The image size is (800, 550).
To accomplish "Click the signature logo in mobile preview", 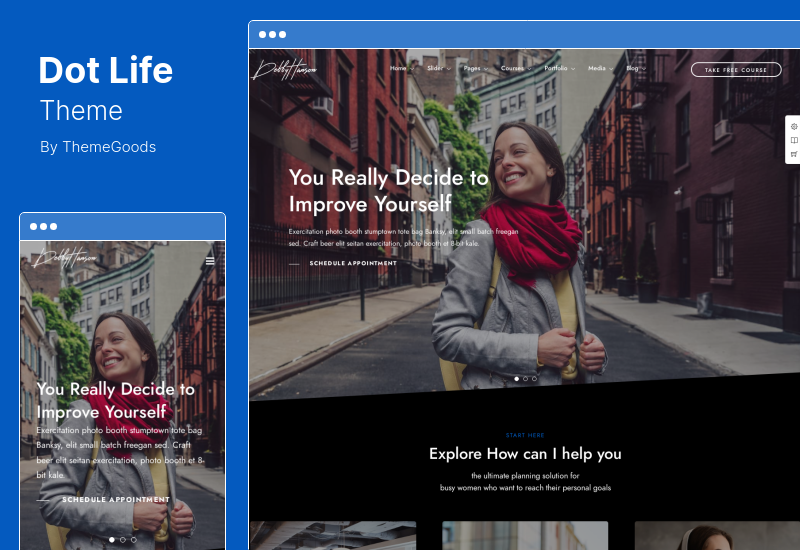I will [x=67, y=259].
